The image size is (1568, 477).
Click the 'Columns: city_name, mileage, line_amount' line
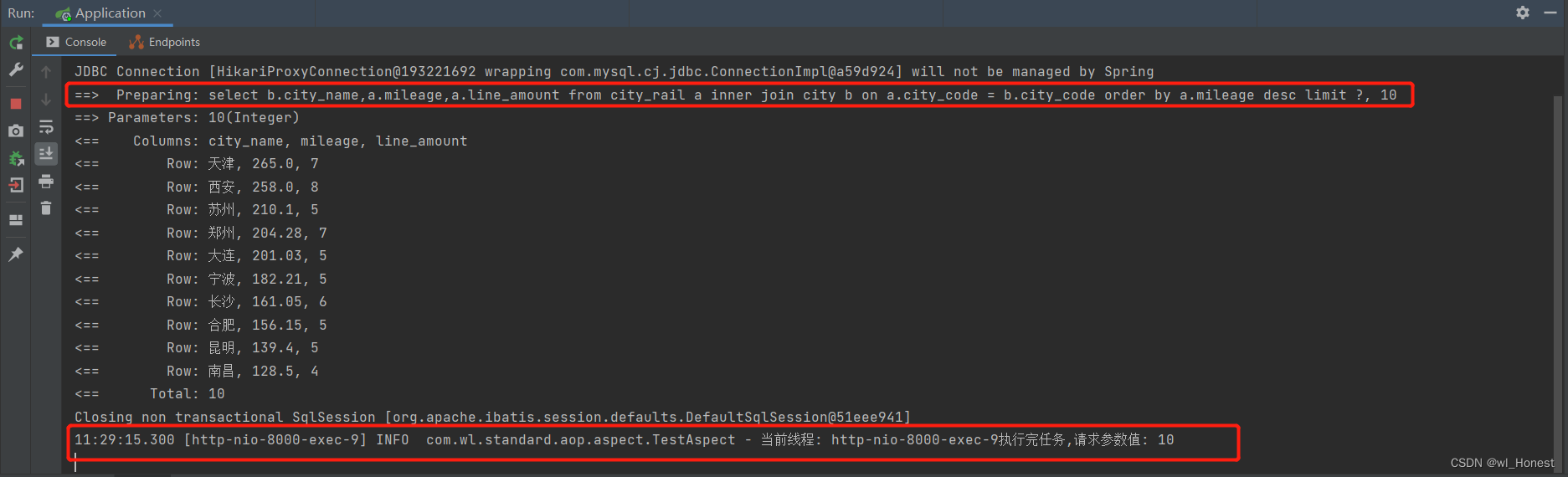pos(271,141)
